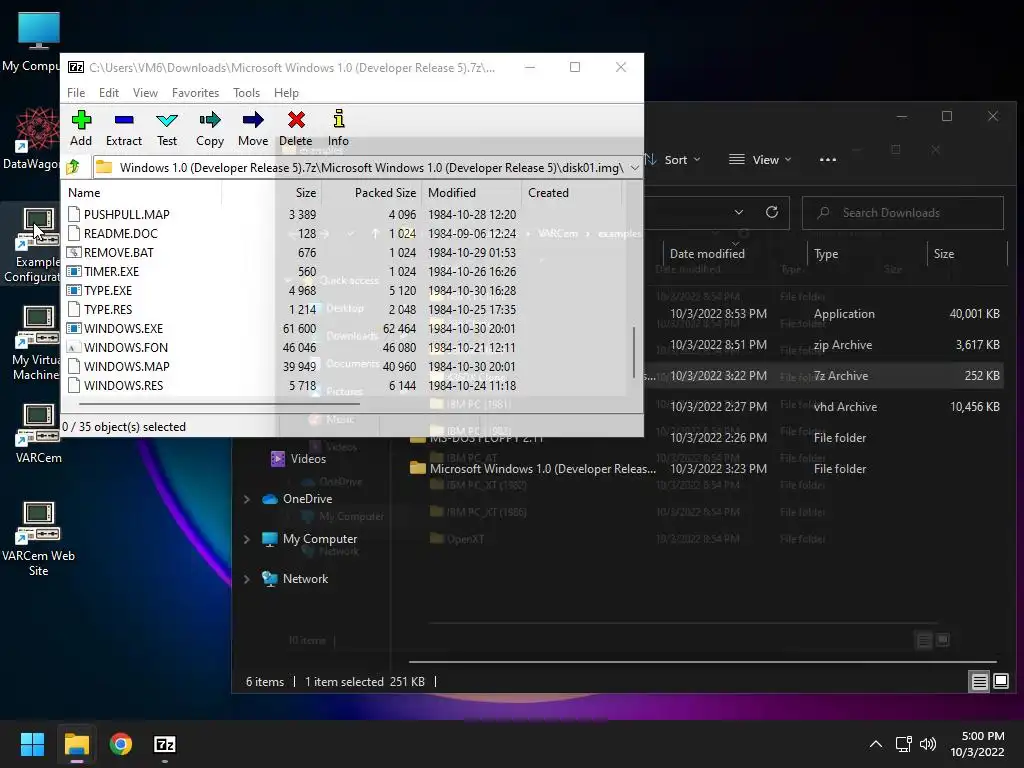Select the TYPE.EXE file icon

click(x=74, y=290)
